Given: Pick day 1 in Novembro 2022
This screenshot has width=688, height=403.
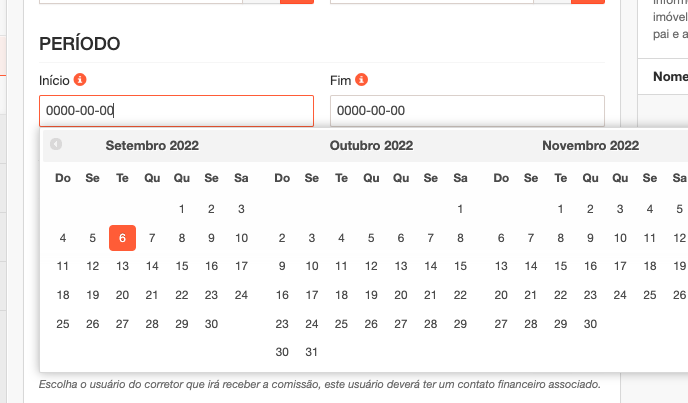Looking at the screenshot, I should (x=561, y=210).
